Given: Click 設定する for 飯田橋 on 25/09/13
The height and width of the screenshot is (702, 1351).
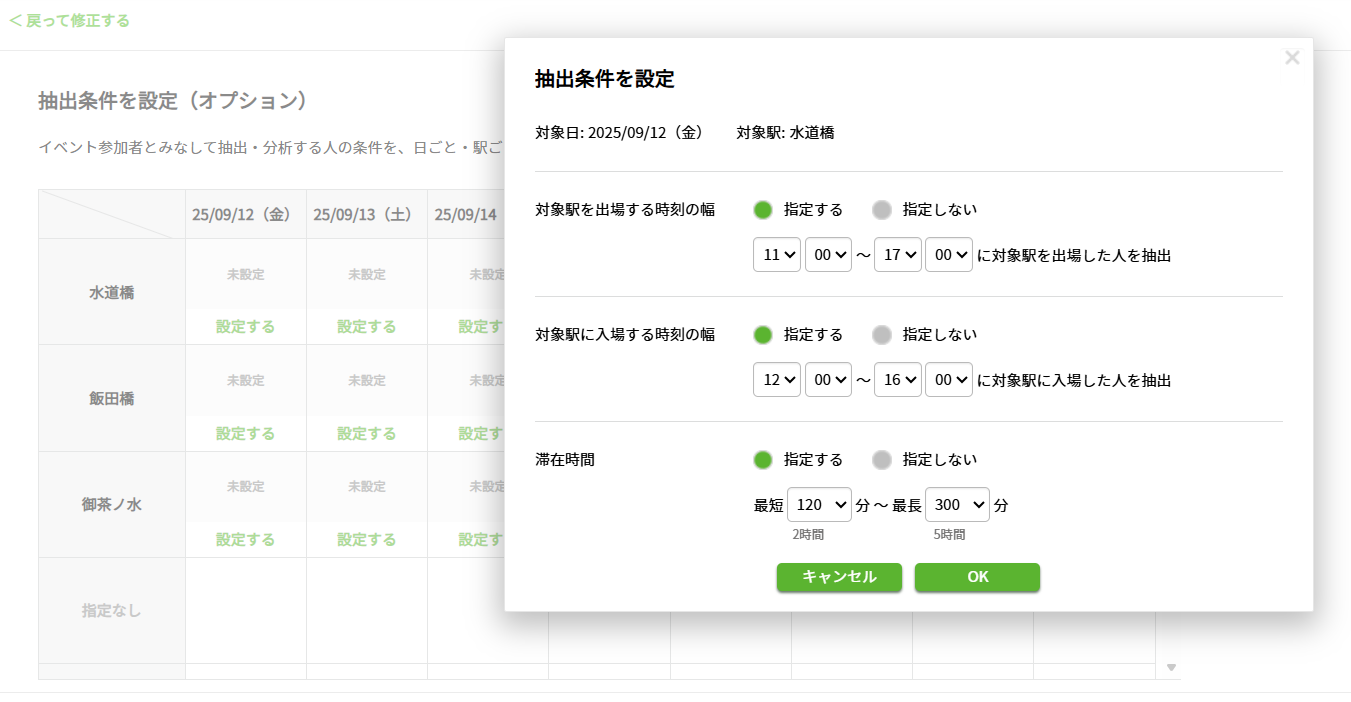Looking at the screenshot, I should click(x=366, y=433).
